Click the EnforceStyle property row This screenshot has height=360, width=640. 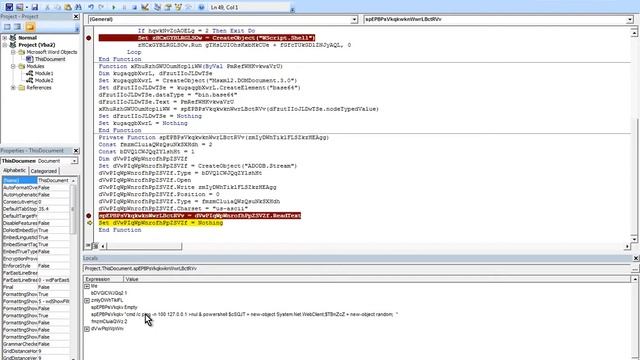click(36, 266)
